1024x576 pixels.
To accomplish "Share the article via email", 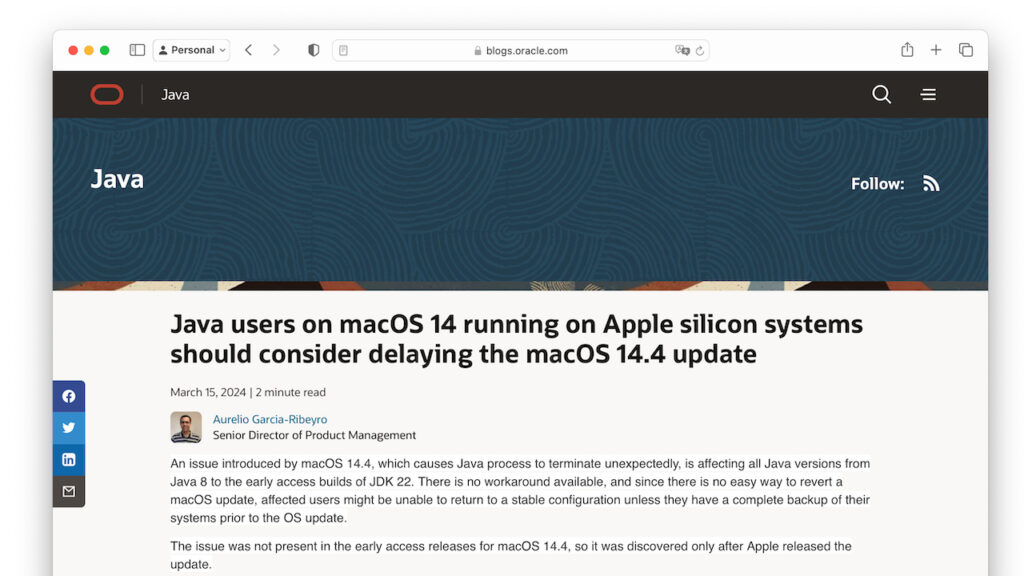I will click(68, 491).
